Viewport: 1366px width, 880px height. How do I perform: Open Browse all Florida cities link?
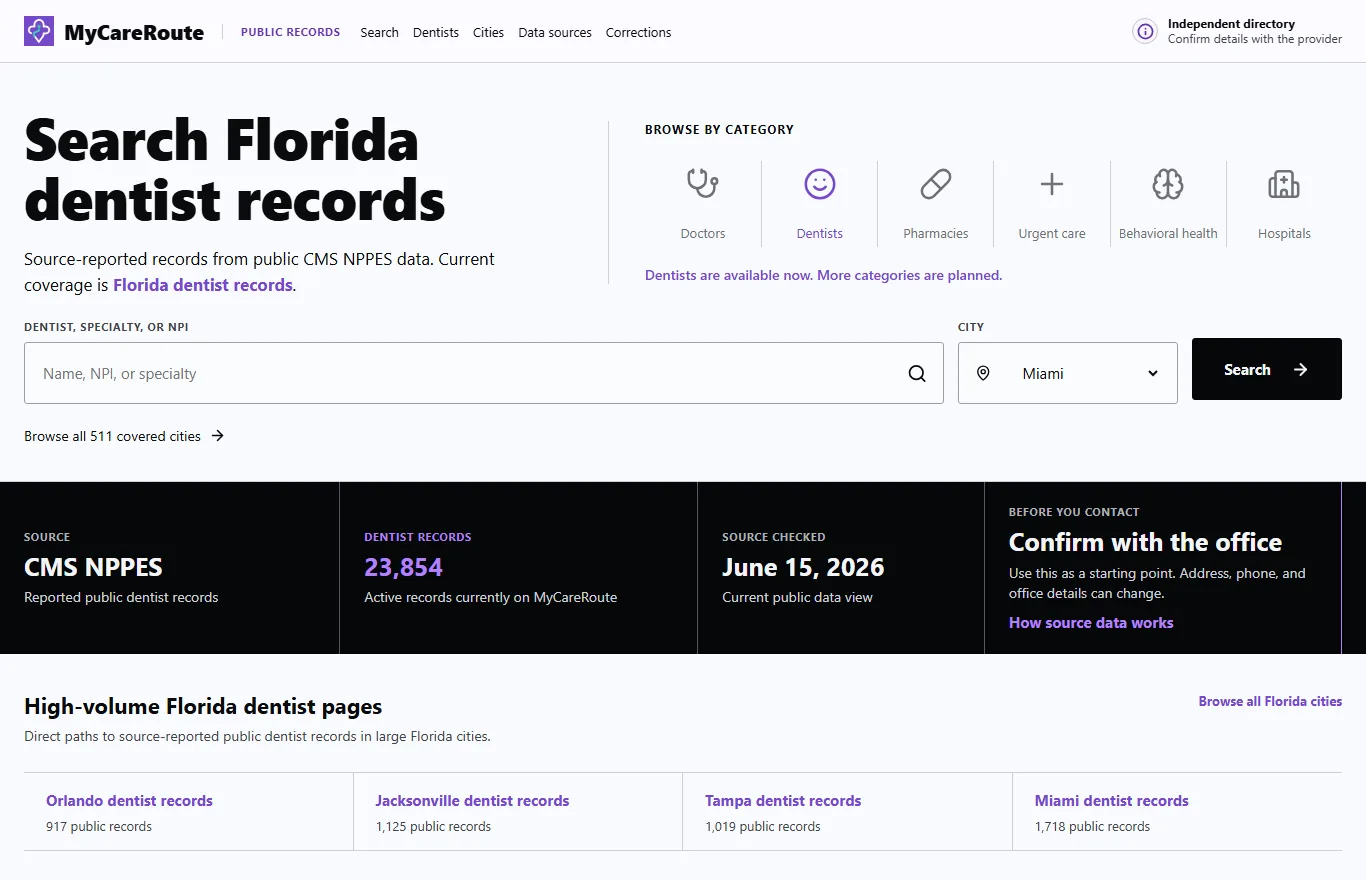1270,701
